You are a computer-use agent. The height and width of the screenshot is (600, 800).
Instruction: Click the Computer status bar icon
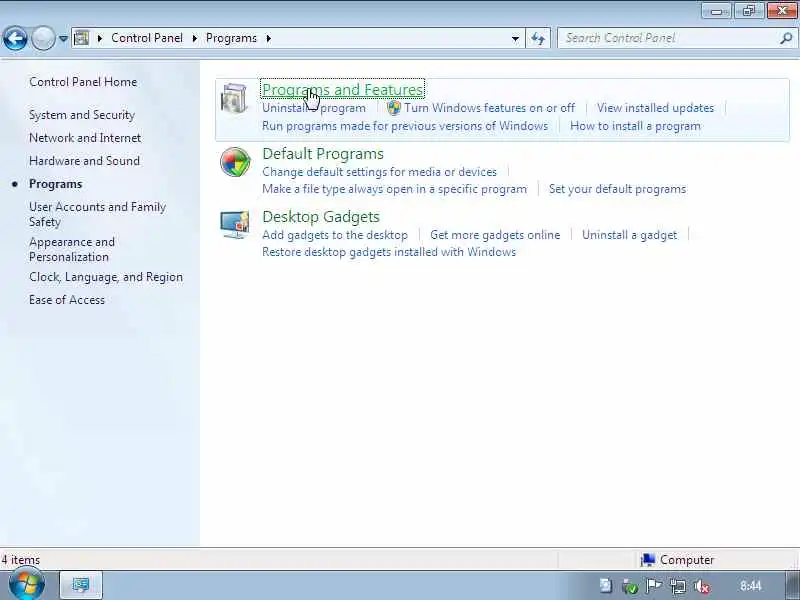tap(648, 560)
